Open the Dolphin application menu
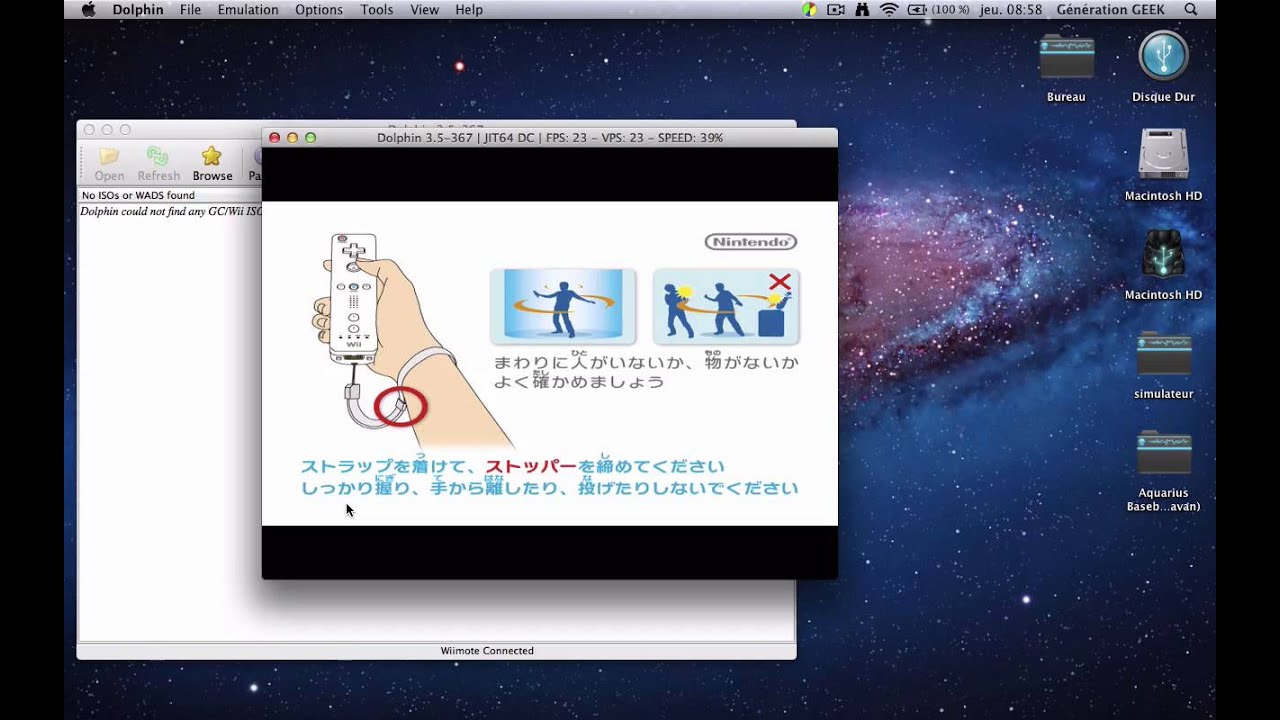Image resolution: width=1280 pixels, height=720 pixels. (138, 9)
